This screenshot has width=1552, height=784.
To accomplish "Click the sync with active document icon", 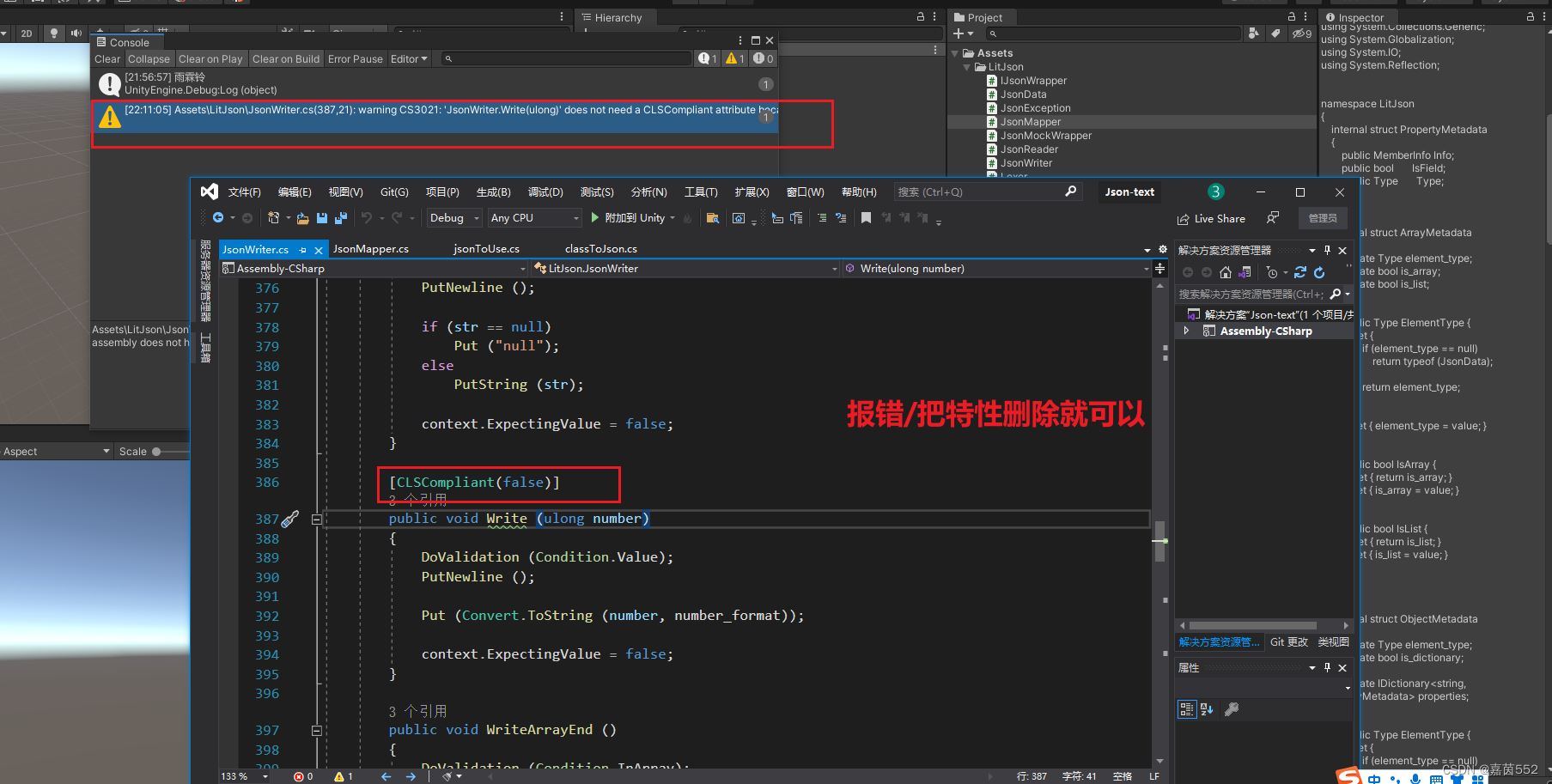I will tap(1300, 272).
